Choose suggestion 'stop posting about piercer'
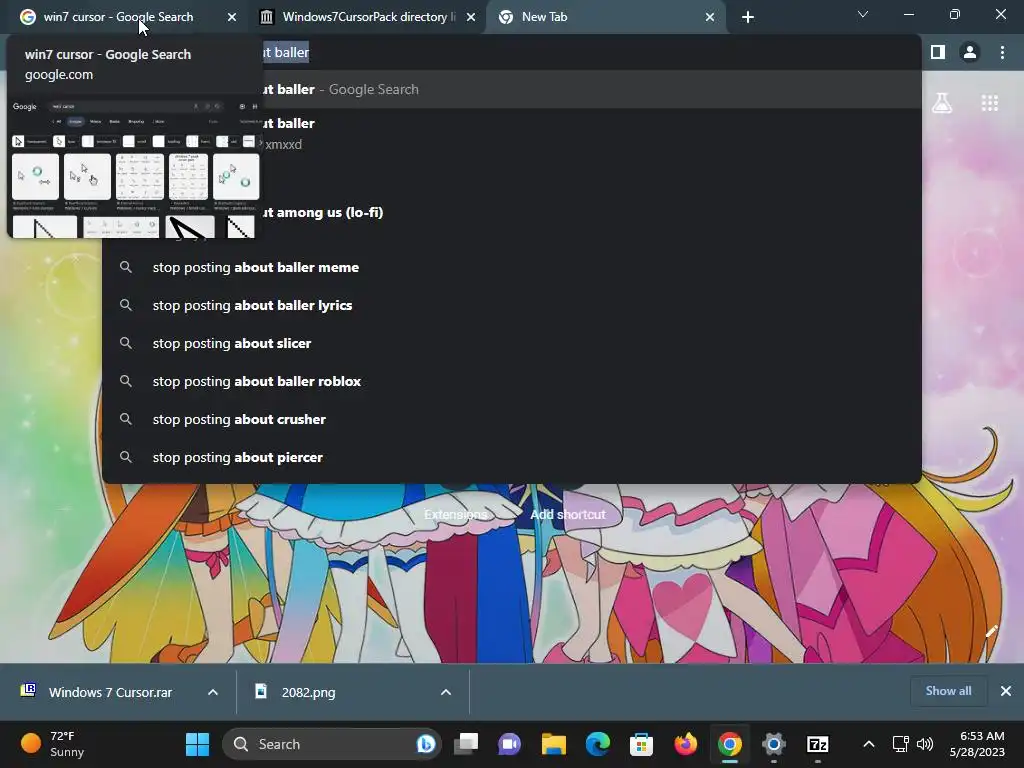The image size is (1024, 768). [x=512, y=457]
